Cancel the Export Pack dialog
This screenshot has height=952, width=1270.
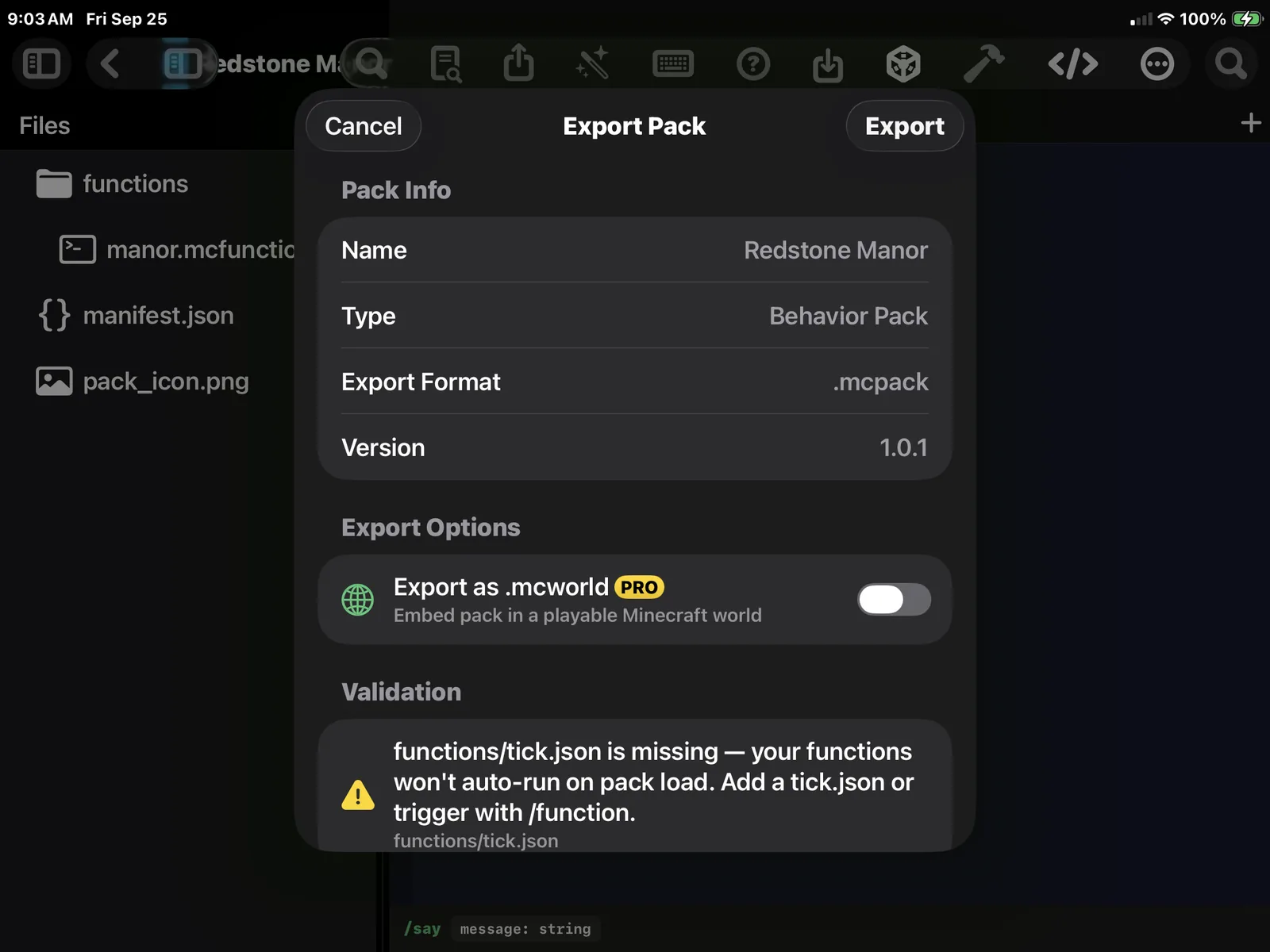pos(364,126)
